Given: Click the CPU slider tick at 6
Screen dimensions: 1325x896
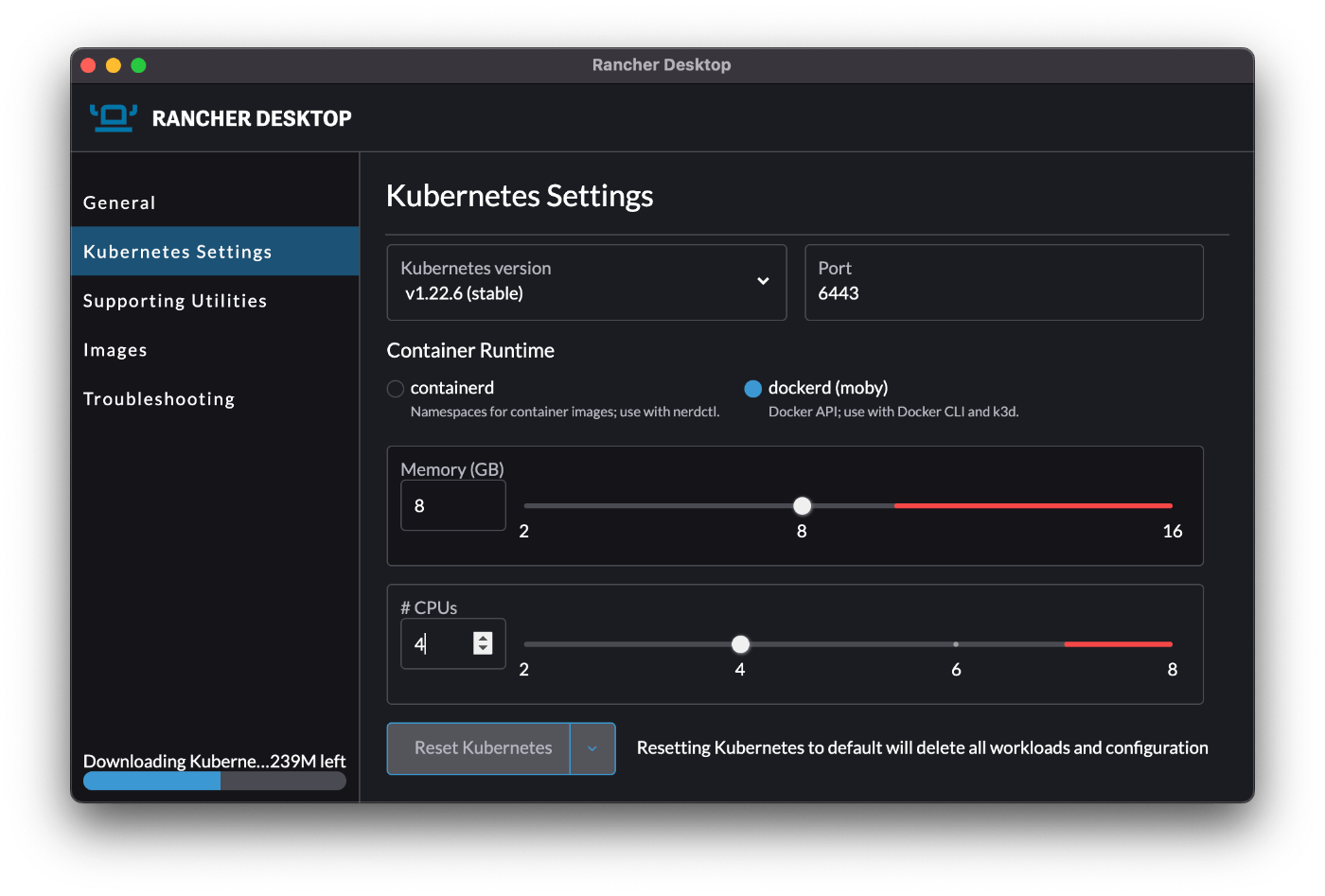Looking at the screenshot, I should pos(956,644).
